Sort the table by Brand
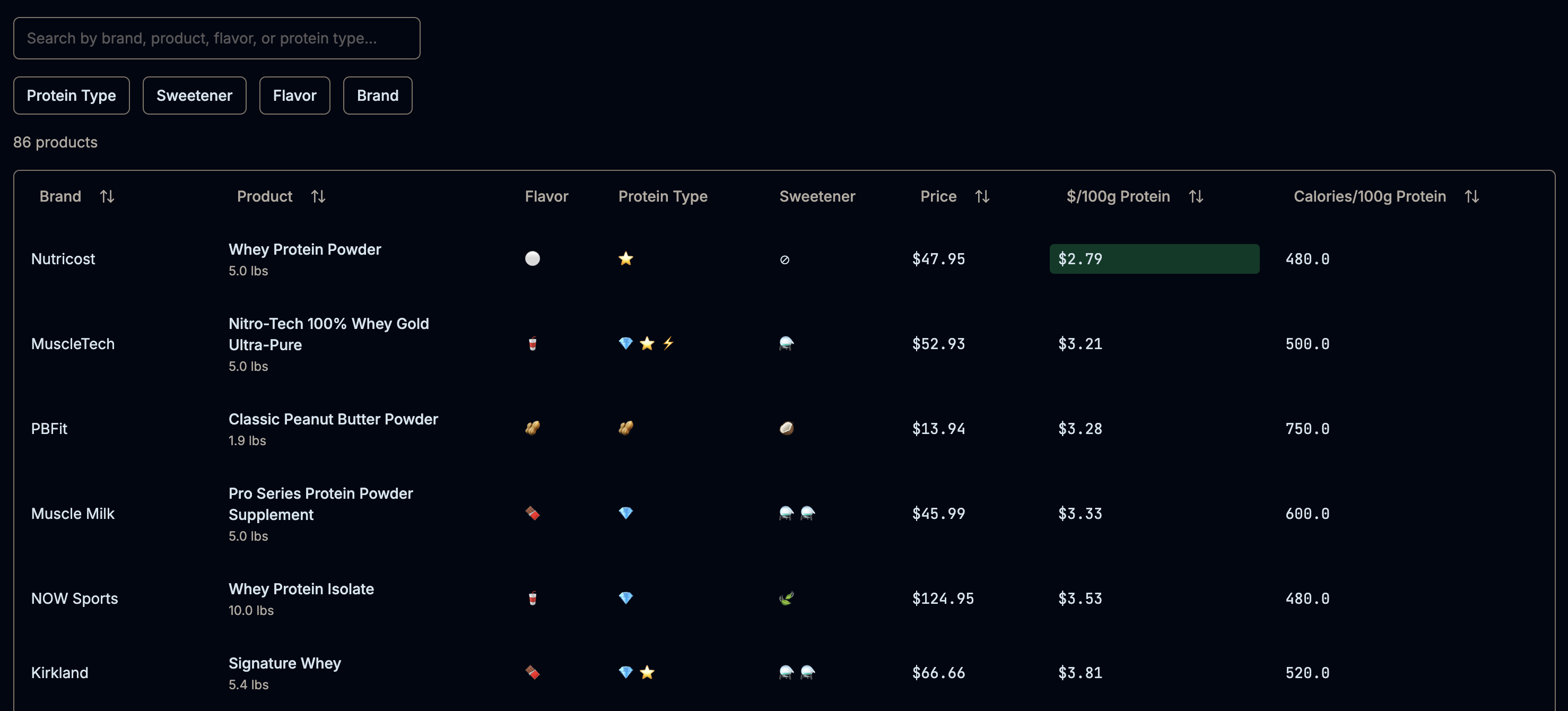 pyautogui.click(x=107, y=196)
